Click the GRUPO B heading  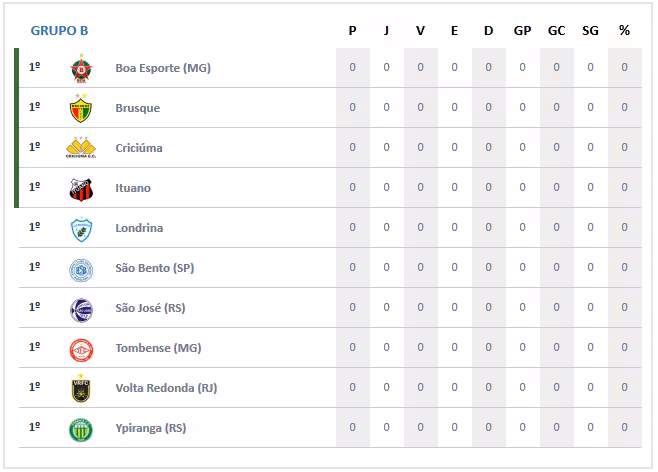coord(59,30)
